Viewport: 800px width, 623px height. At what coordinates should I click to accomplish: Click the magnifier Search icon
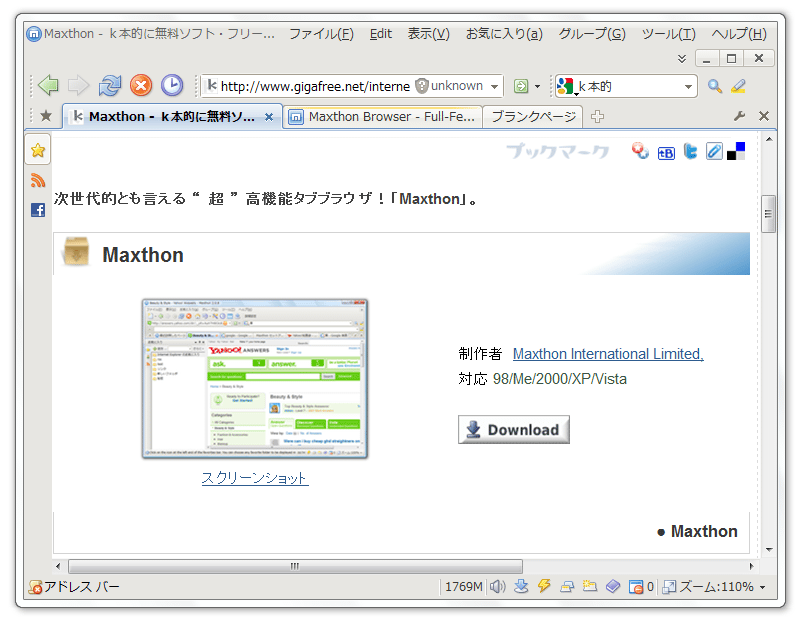click(x=714, y=86)
